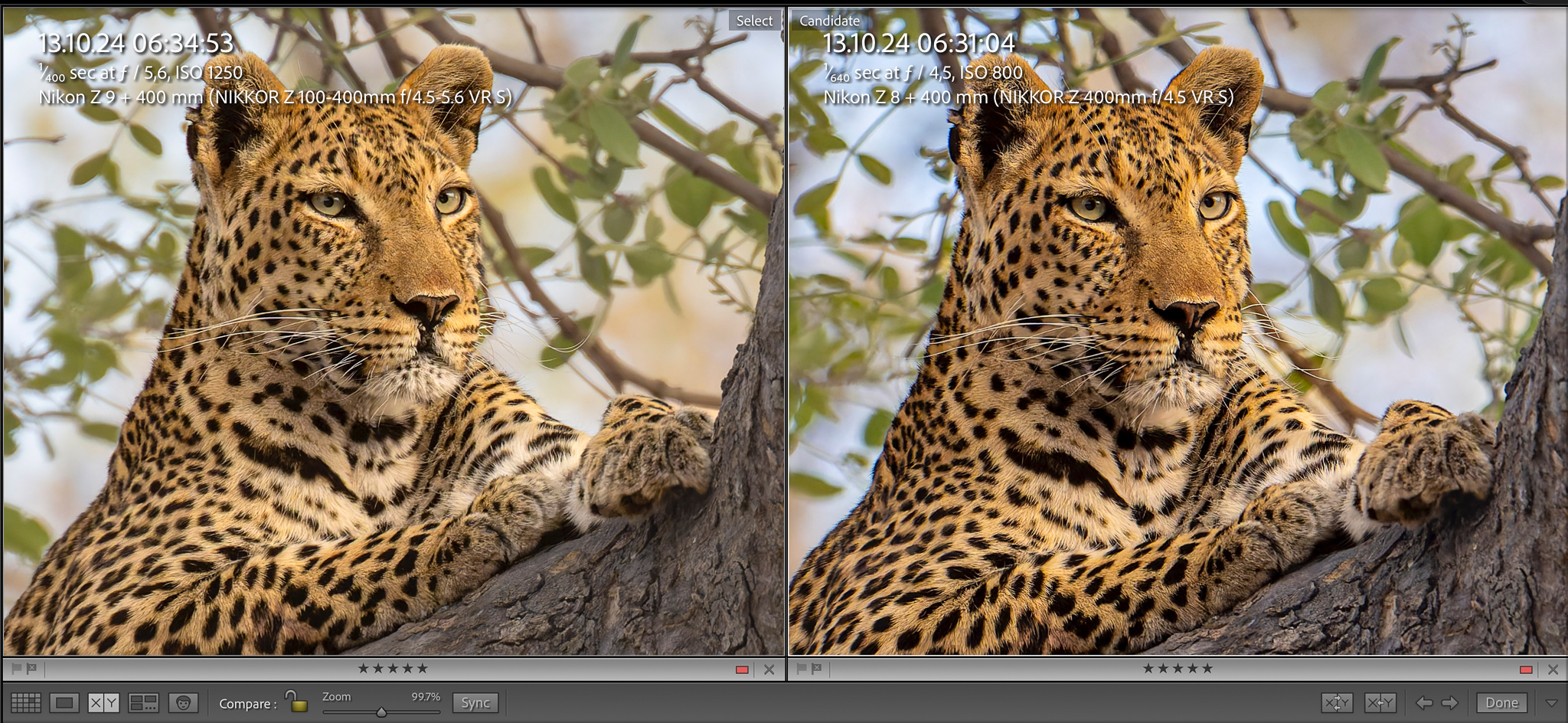Click the Select photo's red color label

click(x=742, y=669)
